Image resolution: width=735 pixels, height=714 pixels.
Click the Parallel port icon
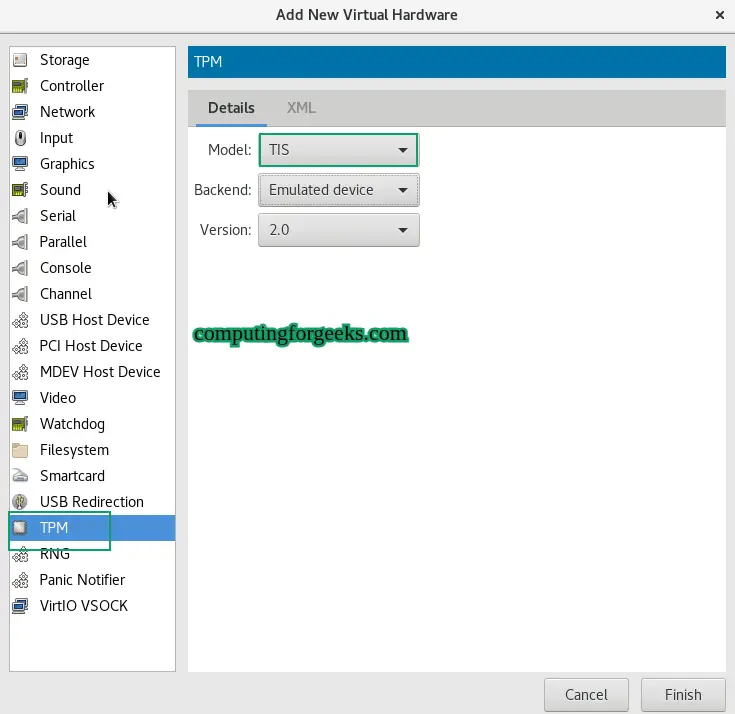pyautogui.click(x=20, y=242)
